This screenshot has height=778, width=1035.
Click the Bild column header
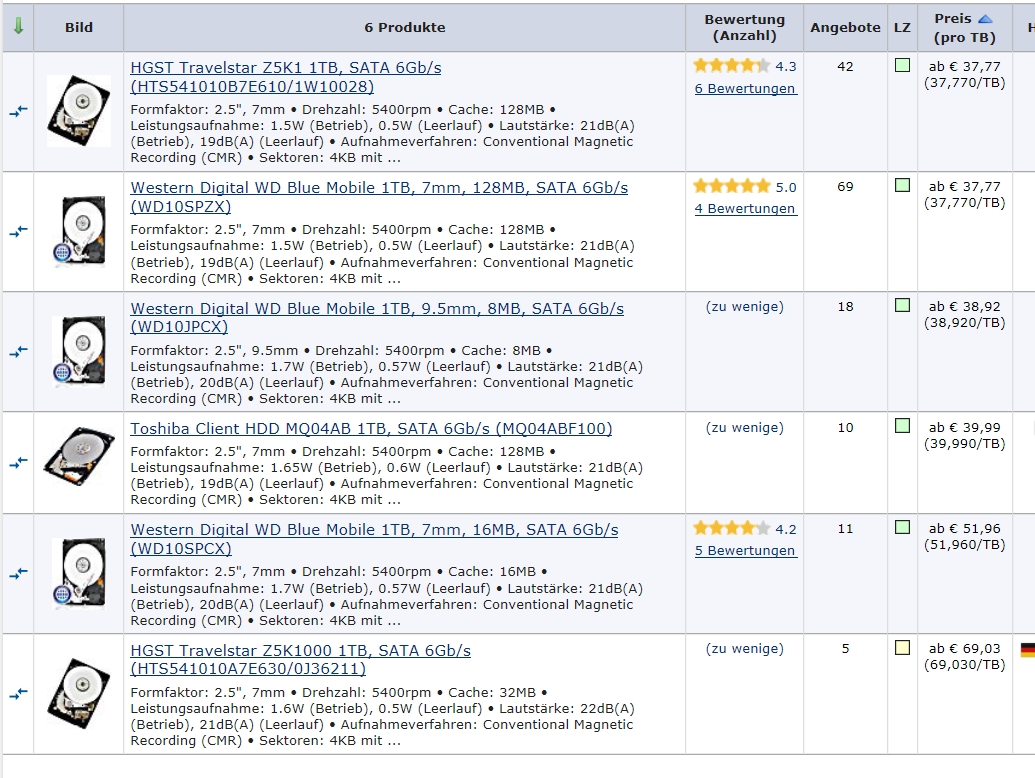(x=79, y=27)
